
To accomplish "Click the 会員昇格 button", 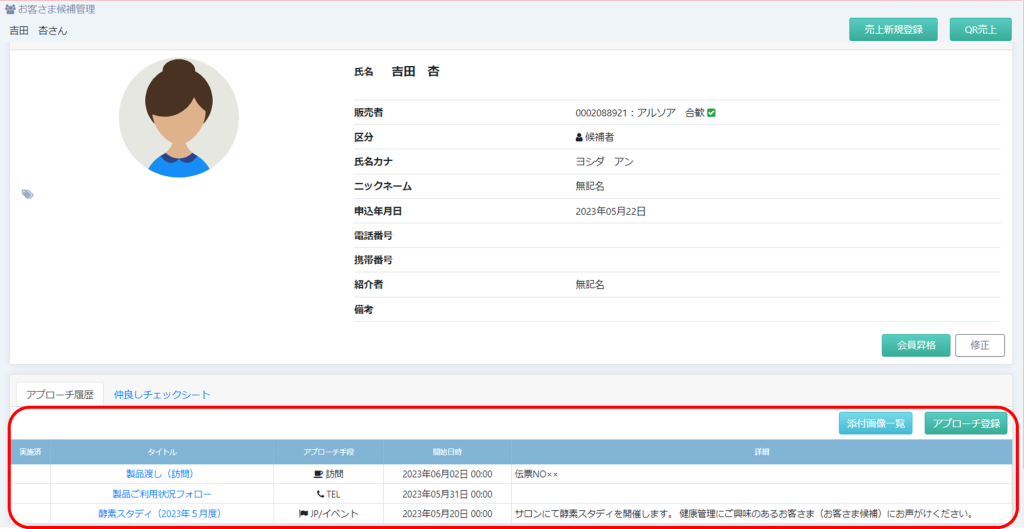I will 916,345.
